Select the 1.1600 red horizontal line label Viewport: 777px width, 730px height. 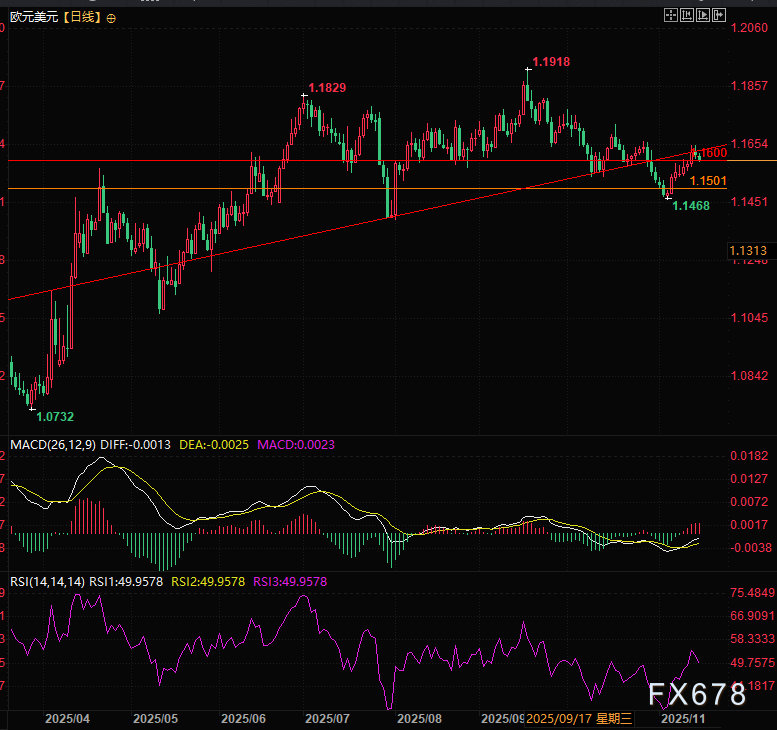(x=711, y=153)
